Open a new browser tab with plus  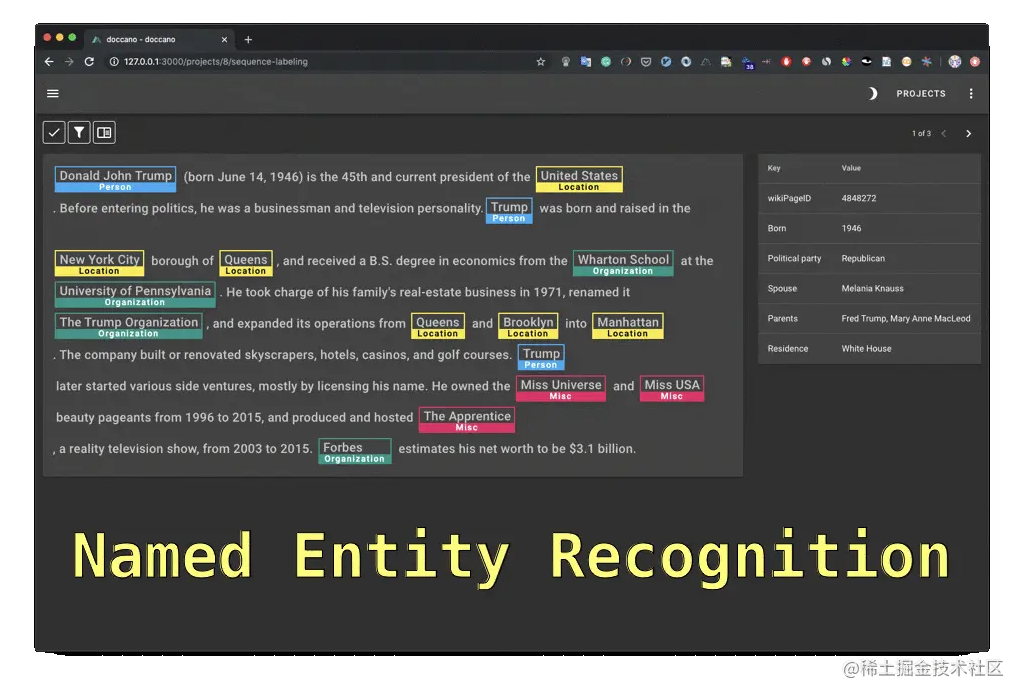(x=248, y=39)
